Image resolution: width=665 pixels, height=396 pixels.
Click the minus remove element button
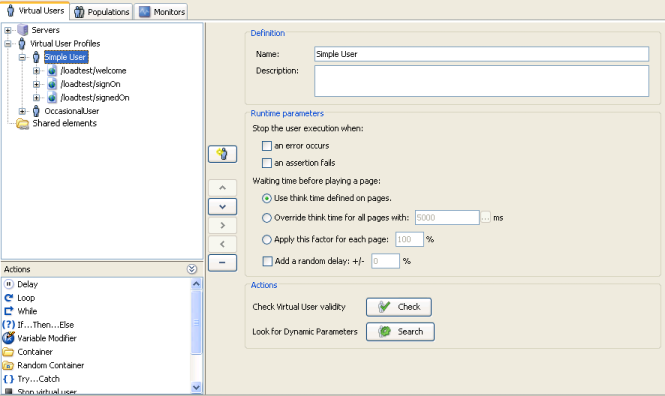tap(222, 262)
